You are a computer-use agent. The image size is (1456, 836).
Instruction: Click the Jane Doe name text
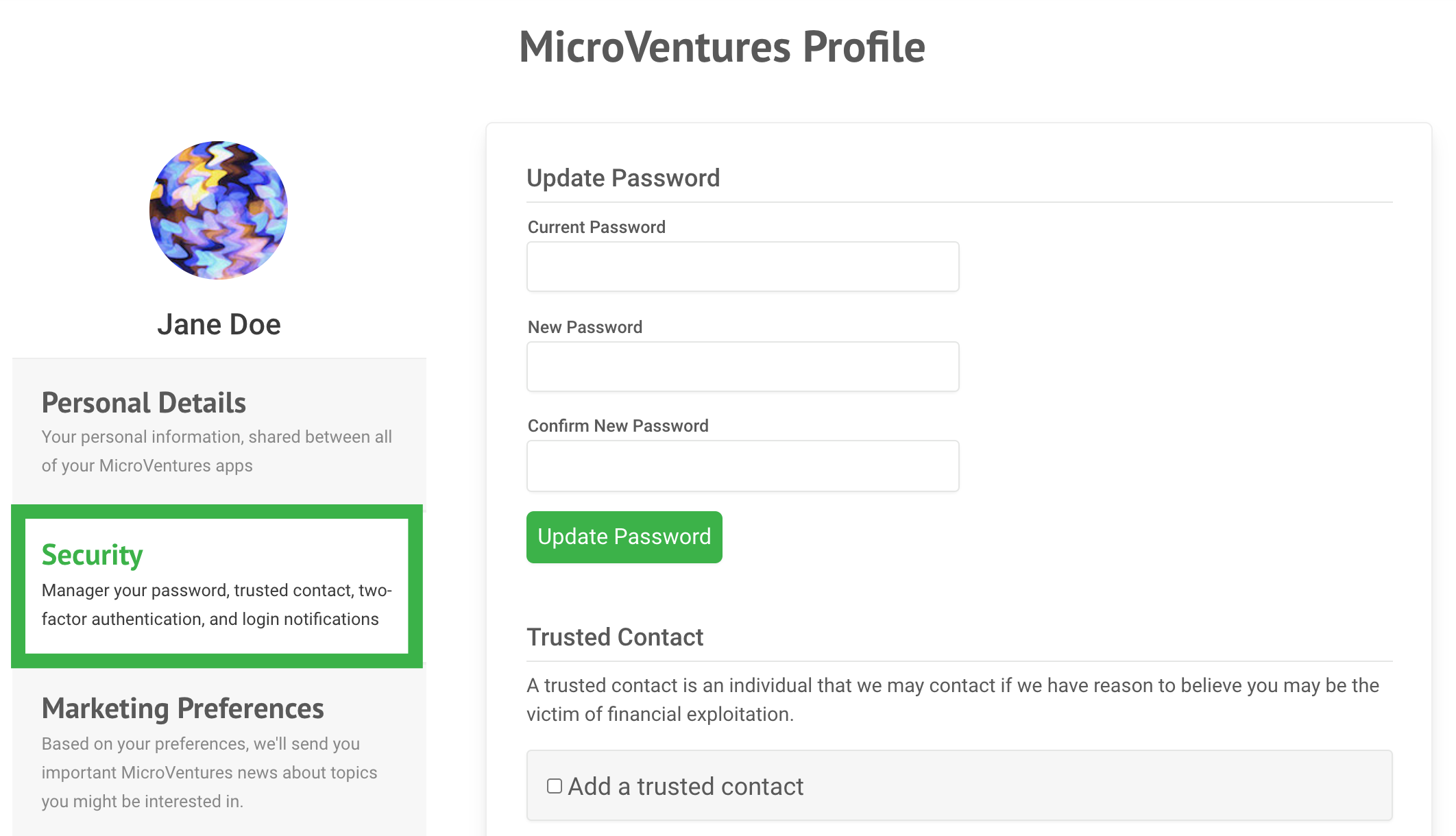pos(219,324)
